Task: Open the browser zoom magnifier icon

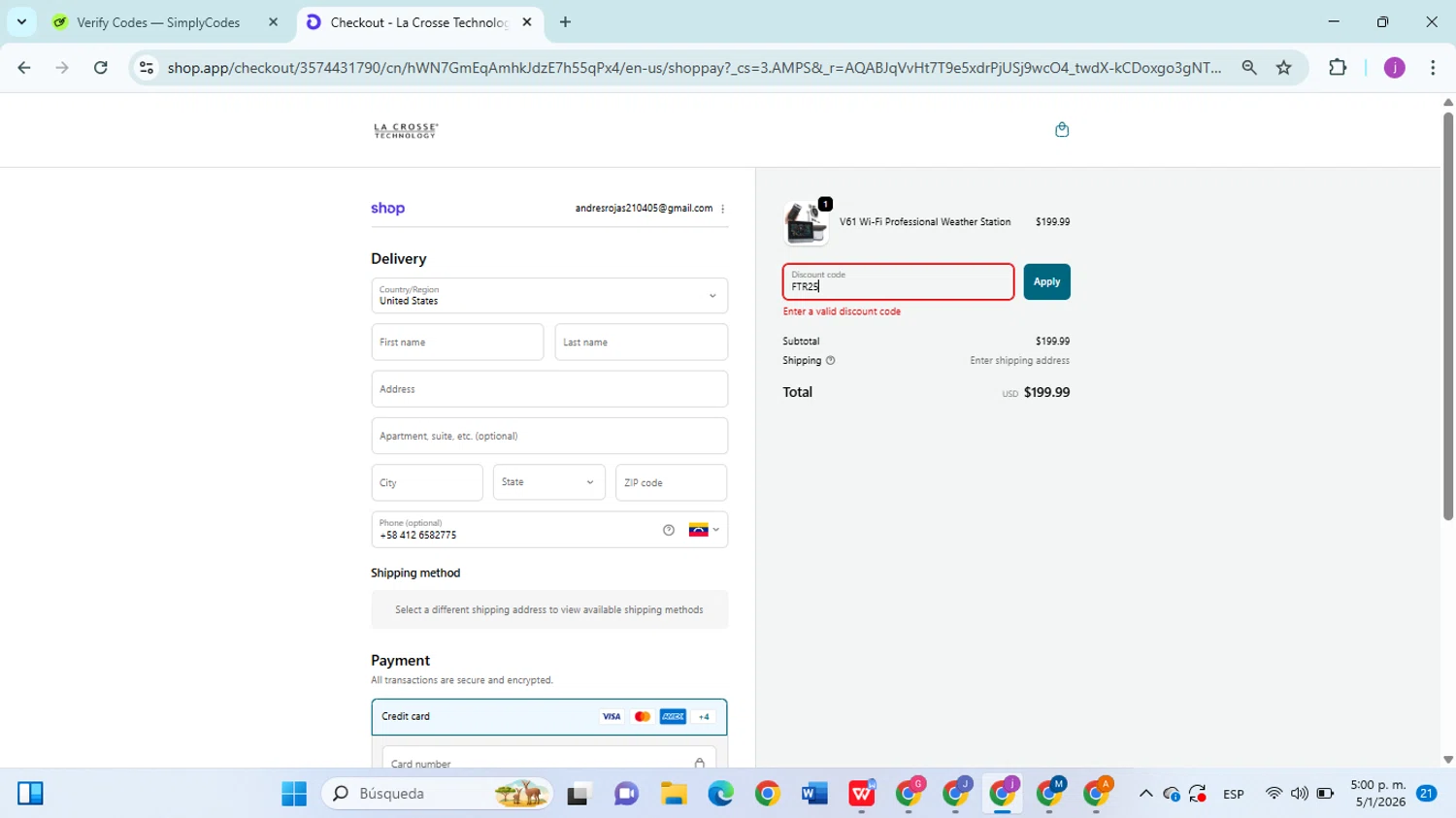Action: [1249, 67]
